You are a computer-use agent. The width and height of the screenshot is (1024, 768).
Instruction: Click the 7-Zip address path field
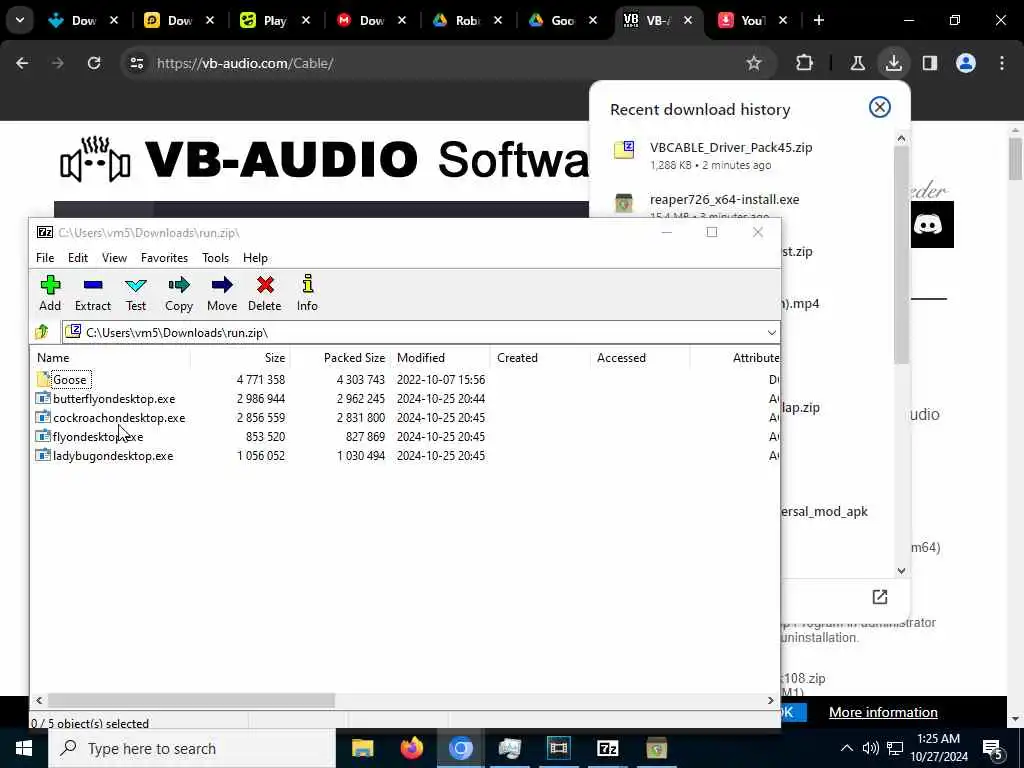(421, 332)
